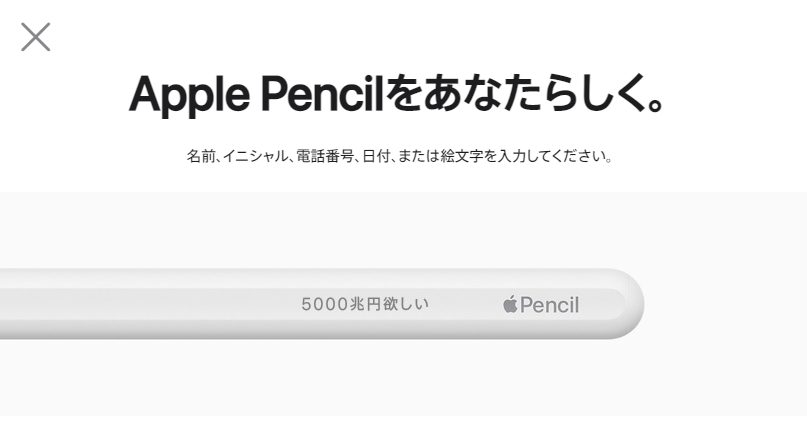Close the engraving dialog with the X
Viewport: 807px width, 428px height.
click(36, 37)
